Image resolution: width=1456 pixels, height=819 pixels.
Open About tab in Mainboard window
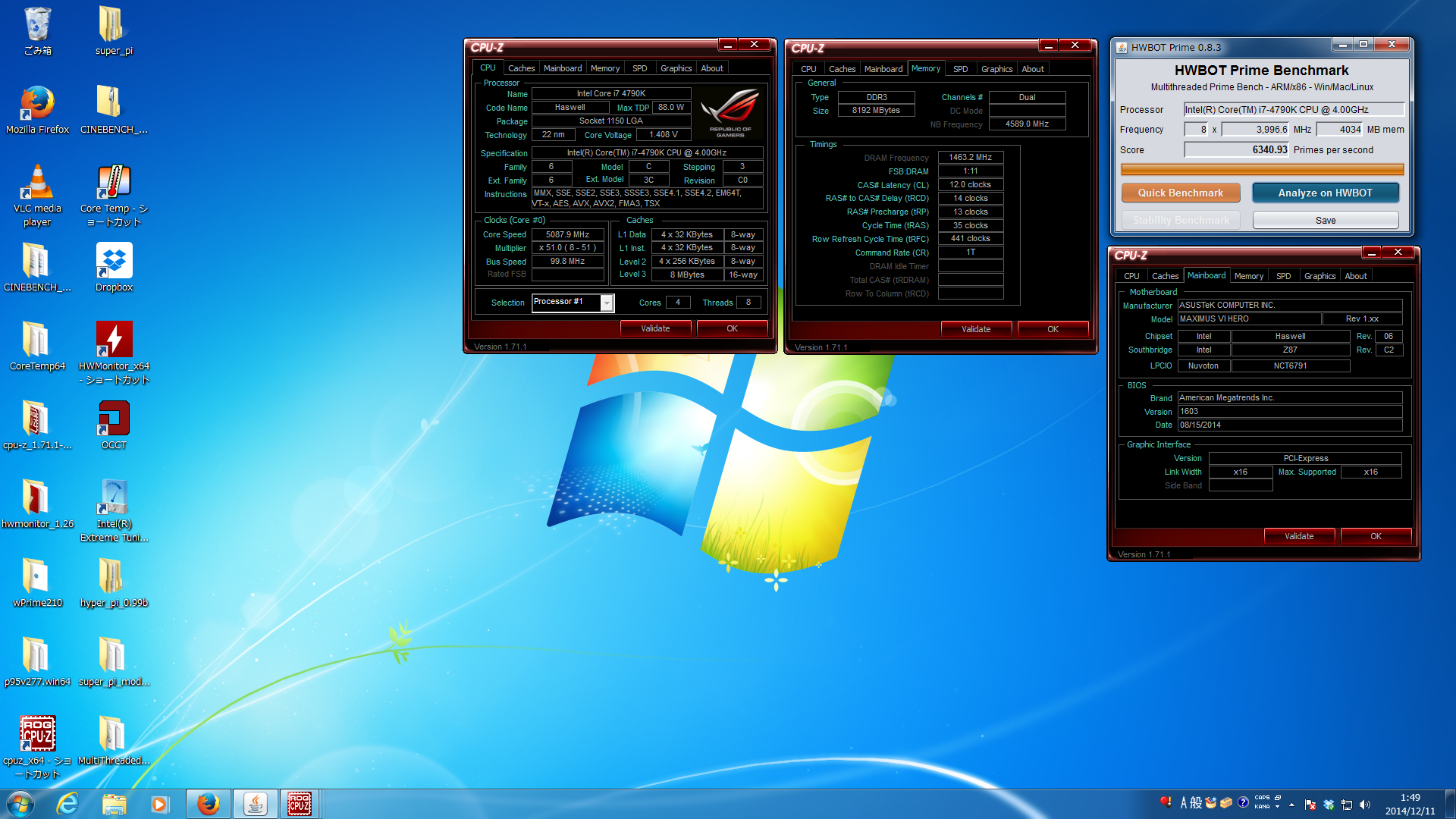(1356, 276)
